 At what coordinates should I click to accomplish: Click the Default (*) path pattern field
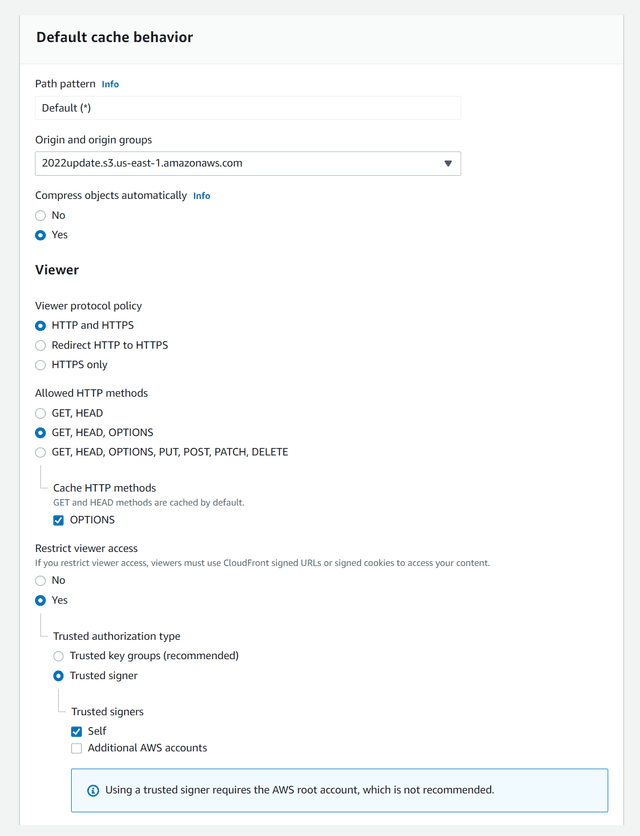pos(248,108)
